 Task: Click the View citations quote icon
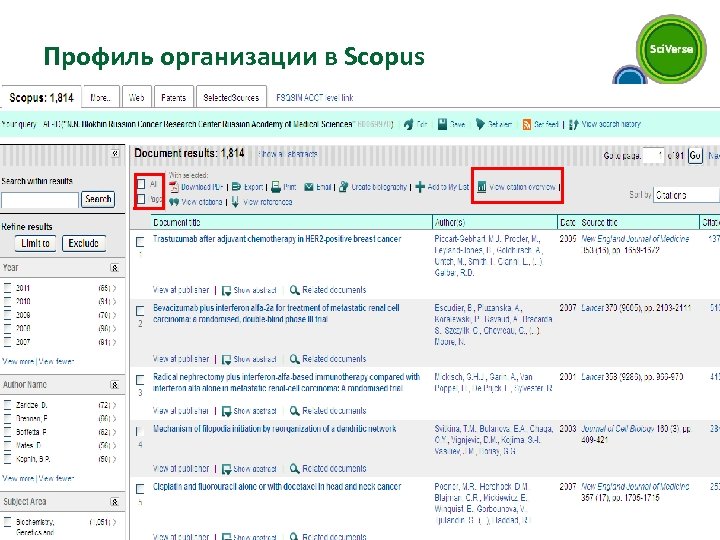pos(174,202)
